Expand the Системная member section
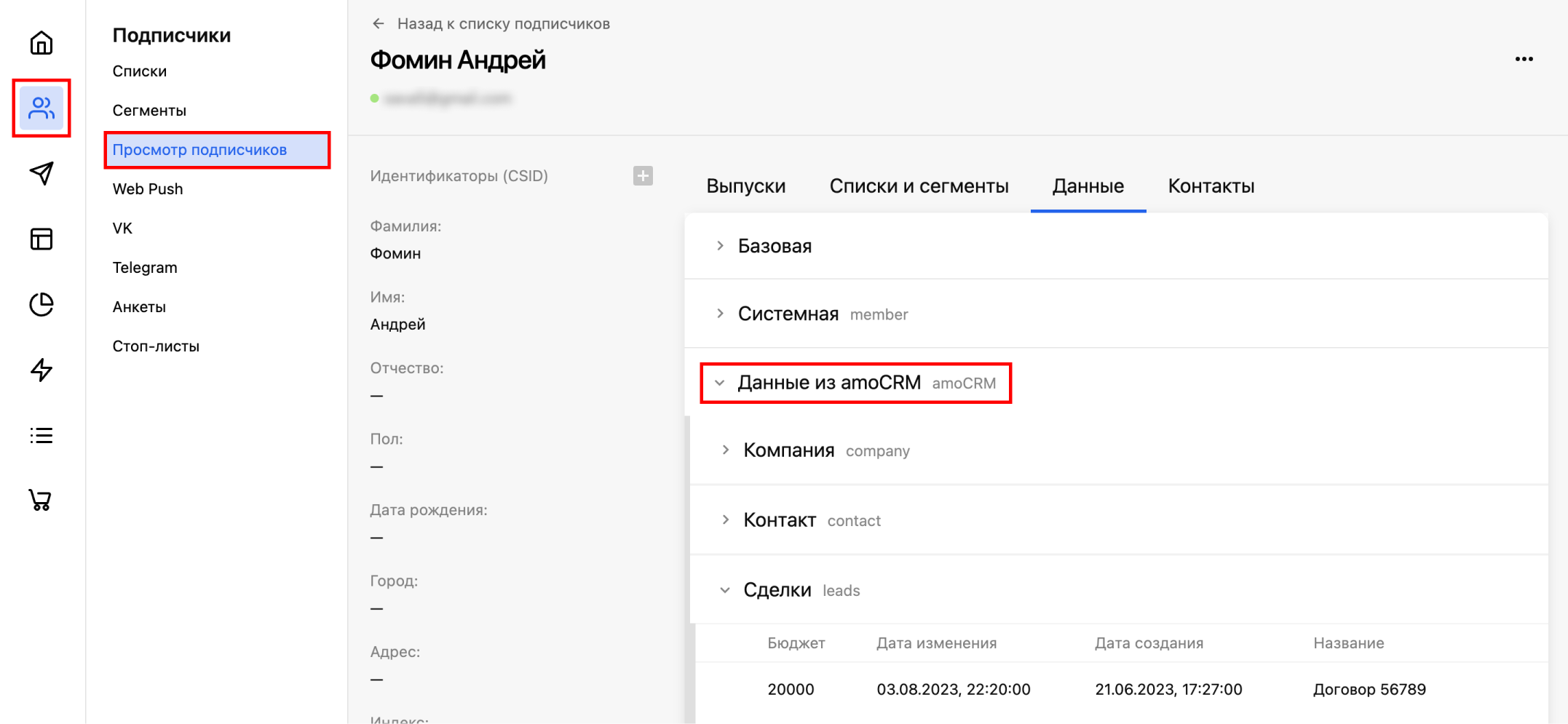Image resolution: width=1568 pixels, height=724 pixels. [788, 314]
